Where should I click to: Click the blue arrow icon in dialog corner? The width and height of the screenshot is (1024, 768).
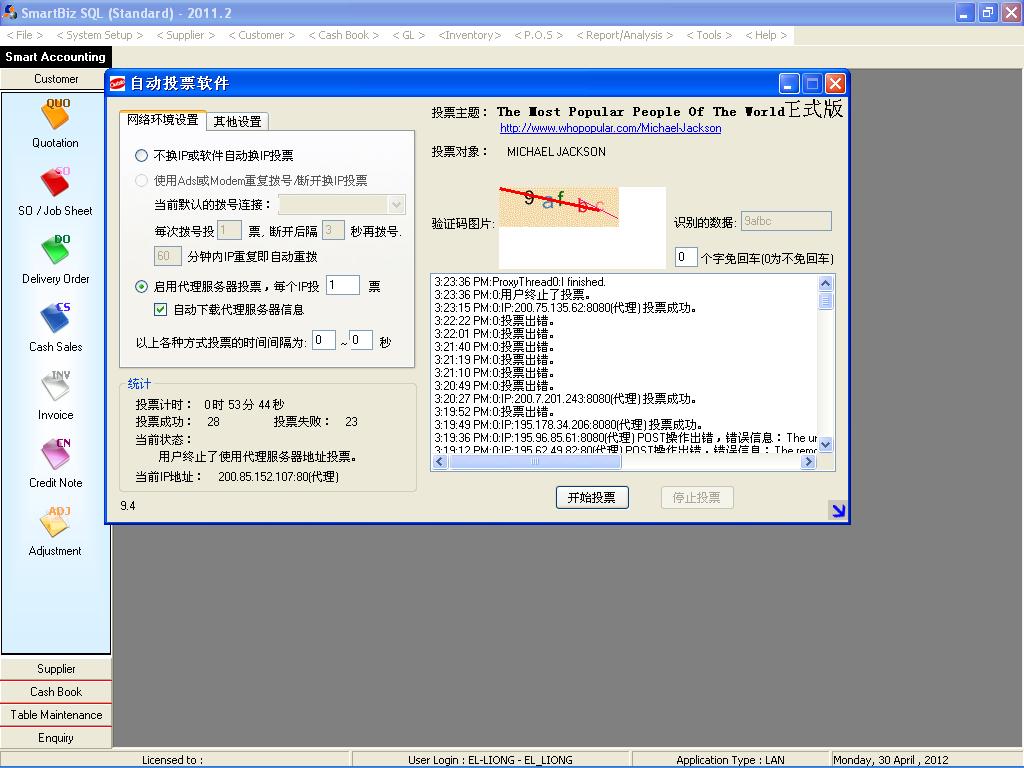point(838,511)
